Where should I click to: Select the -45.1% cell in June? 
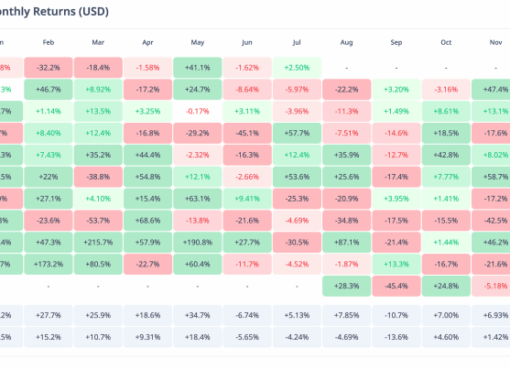[247, 133]
